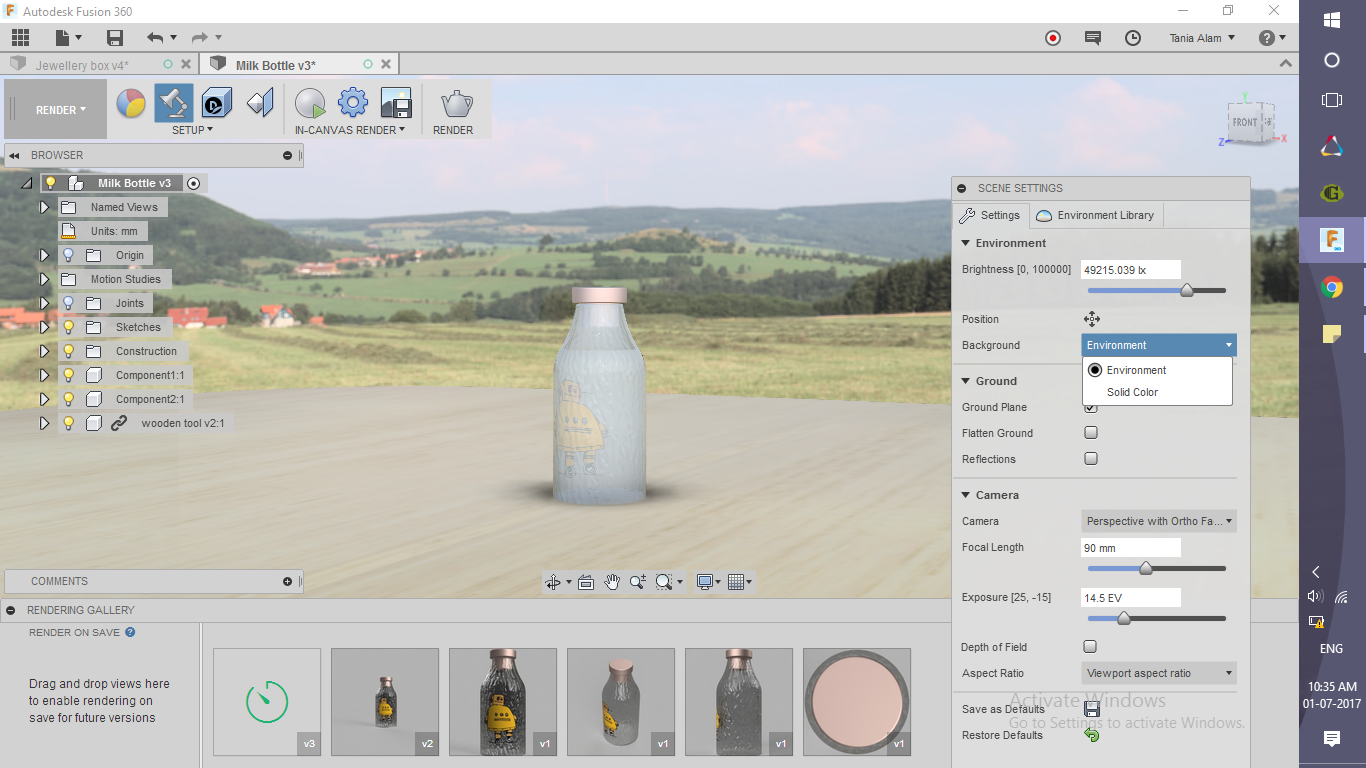Expand the Named Views tree node
This screenshot has width=1366, height=768.
(x=44, y=207)
